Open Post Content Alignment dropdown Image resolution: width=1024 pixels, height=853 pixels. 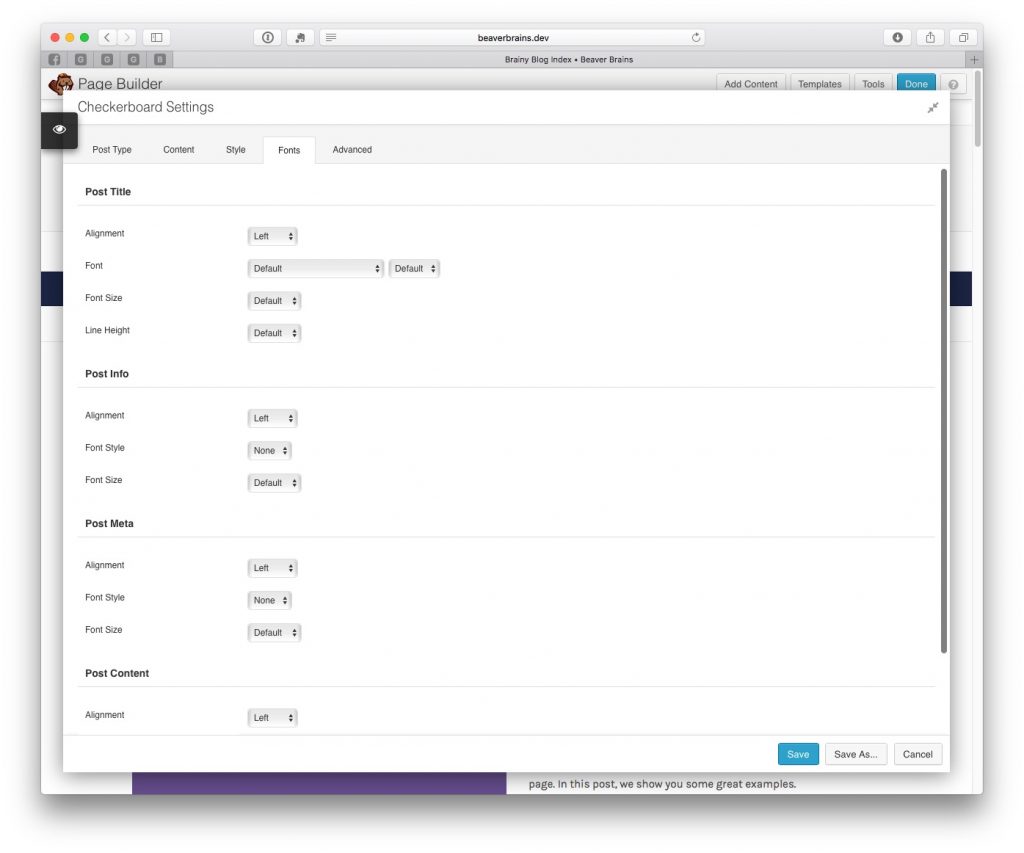coord(272,717)
